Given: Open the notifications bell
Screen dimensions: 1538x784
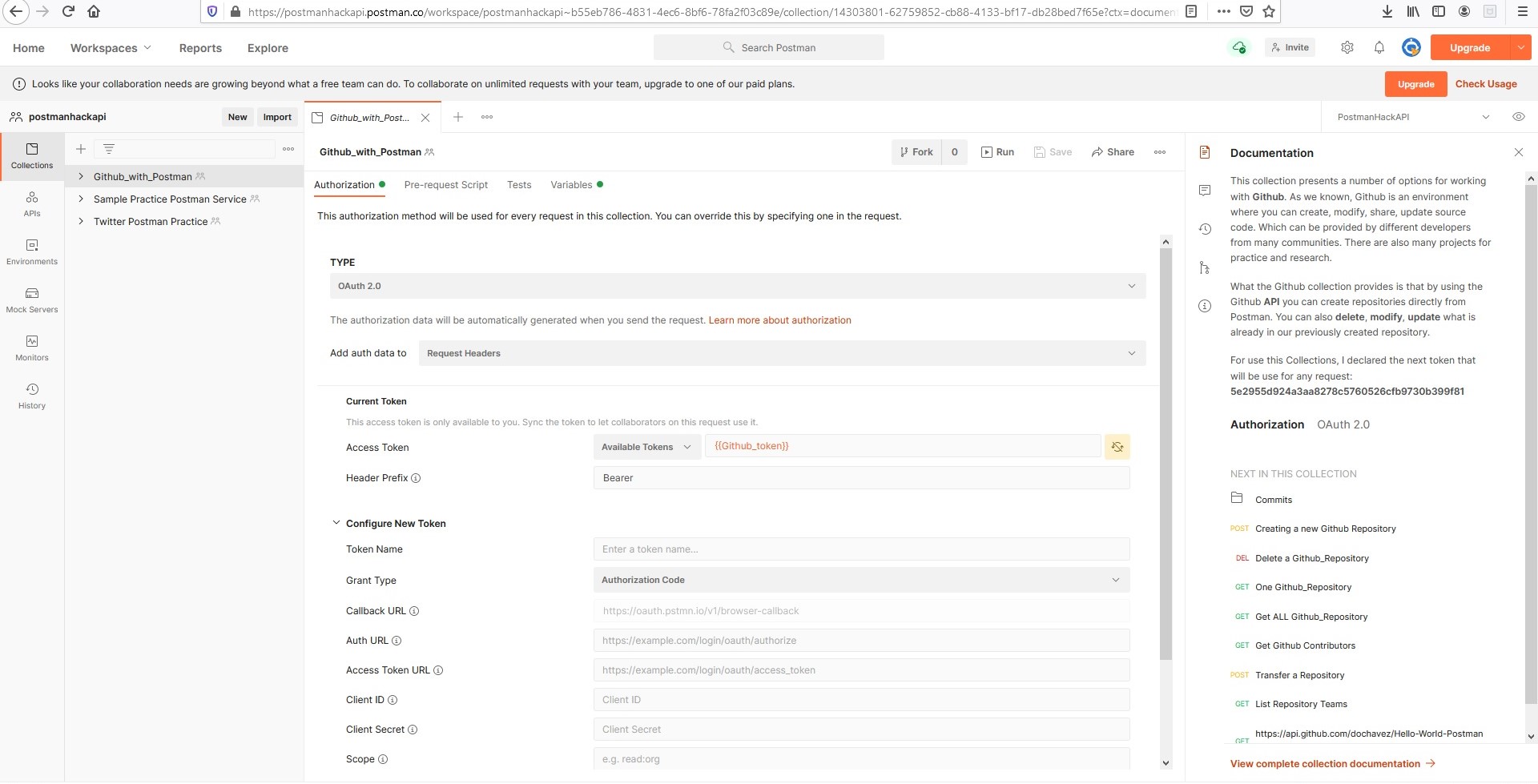Looking at the screenshot, I should [1379, 47].
